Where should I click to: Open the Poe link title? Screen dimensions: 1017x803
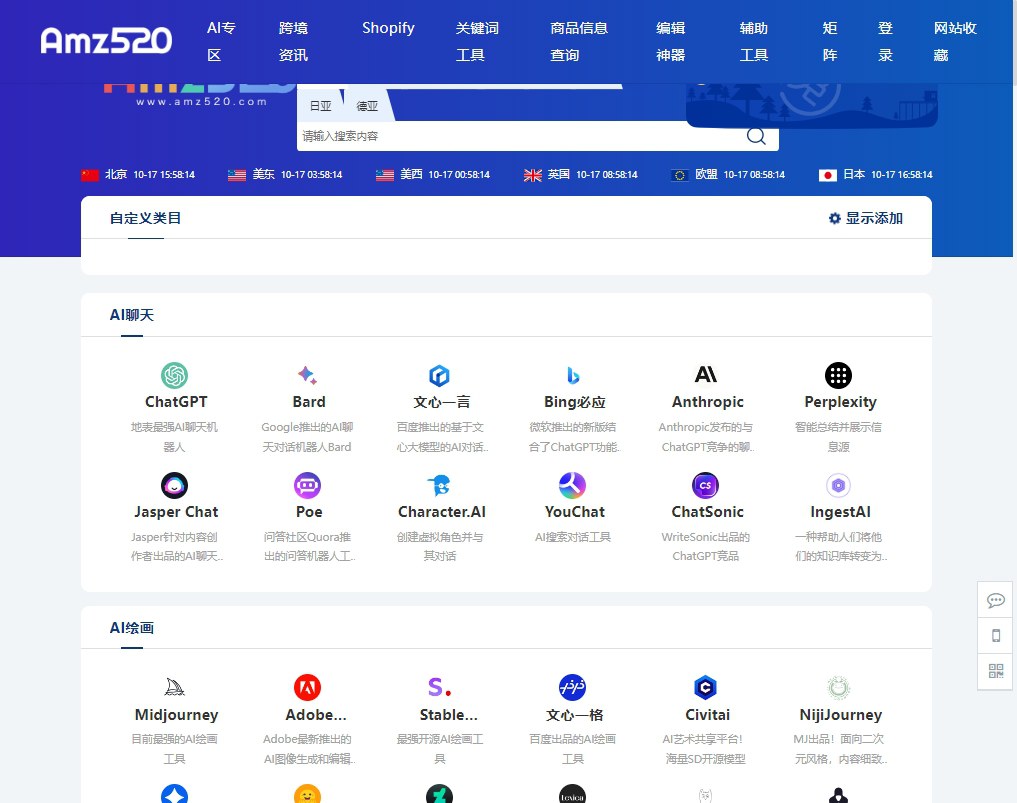click(309, 512)
